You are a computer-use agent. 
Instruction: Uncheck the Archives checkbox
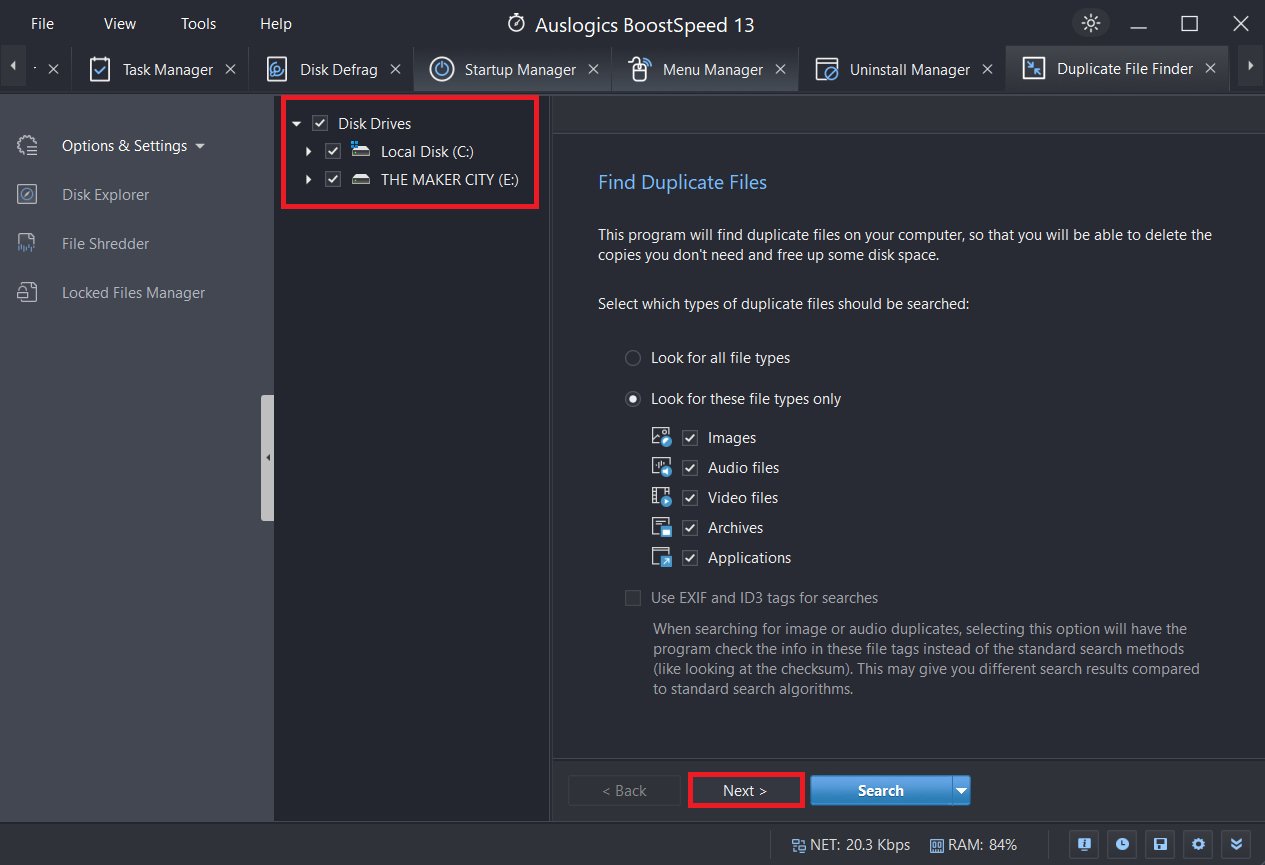690,528
